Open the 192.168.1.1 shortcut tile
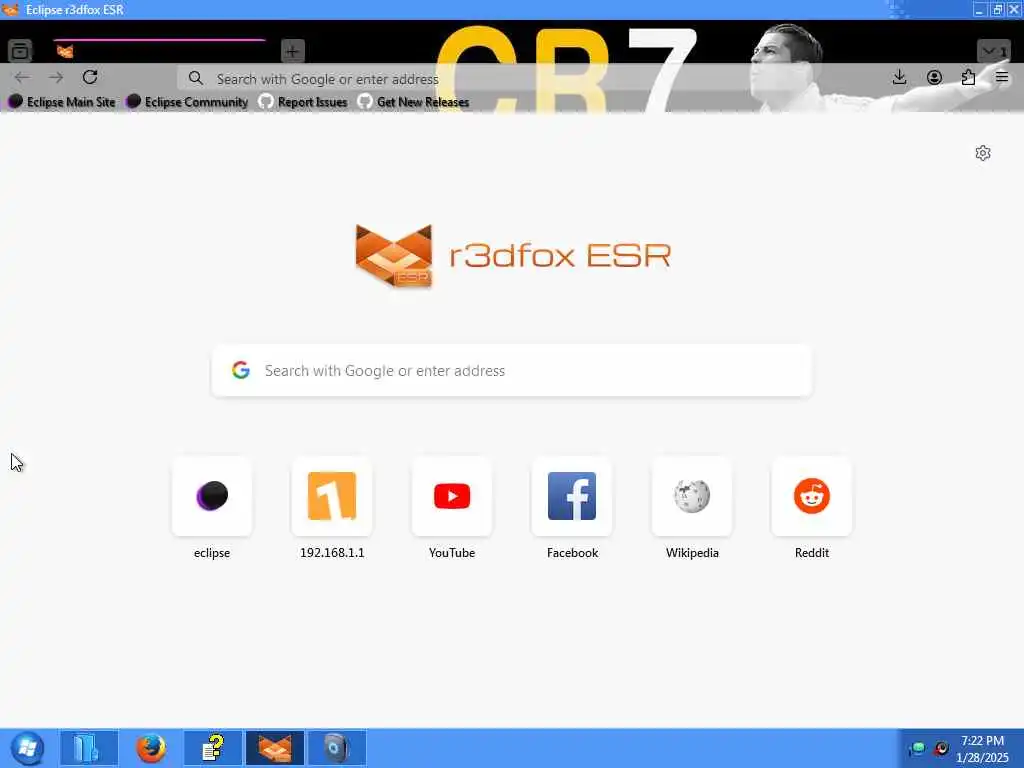This screenshot has height=768, width=1024. [x=332, y=496]
